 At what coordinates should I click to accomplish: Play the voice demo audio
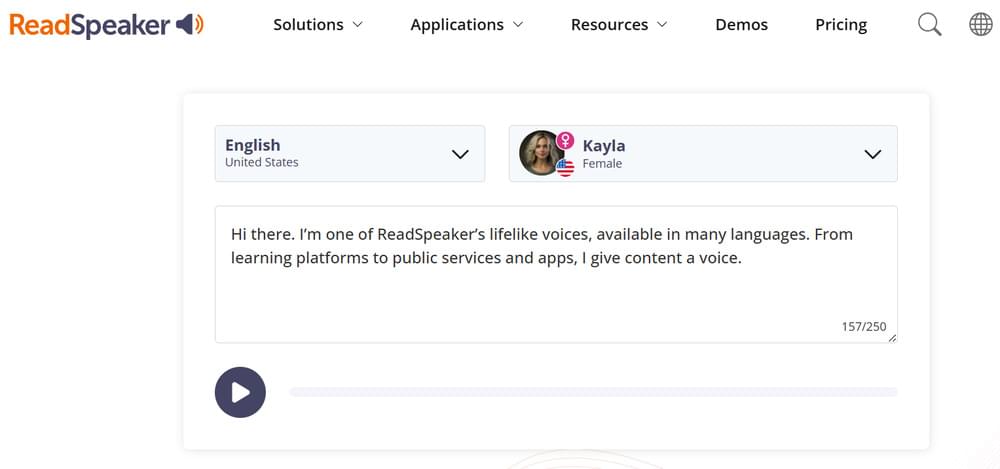[x=240, y=392]
